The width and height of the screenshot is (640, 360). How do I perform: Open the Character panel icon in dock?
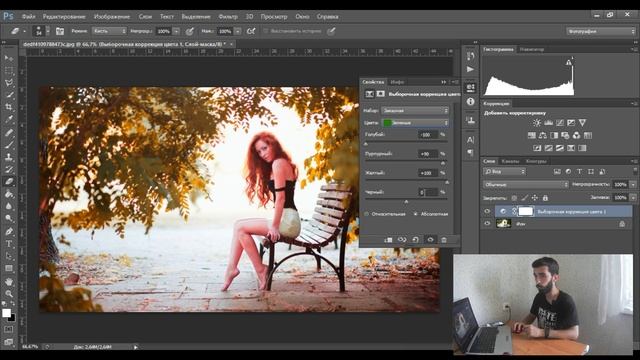point(471,140)
